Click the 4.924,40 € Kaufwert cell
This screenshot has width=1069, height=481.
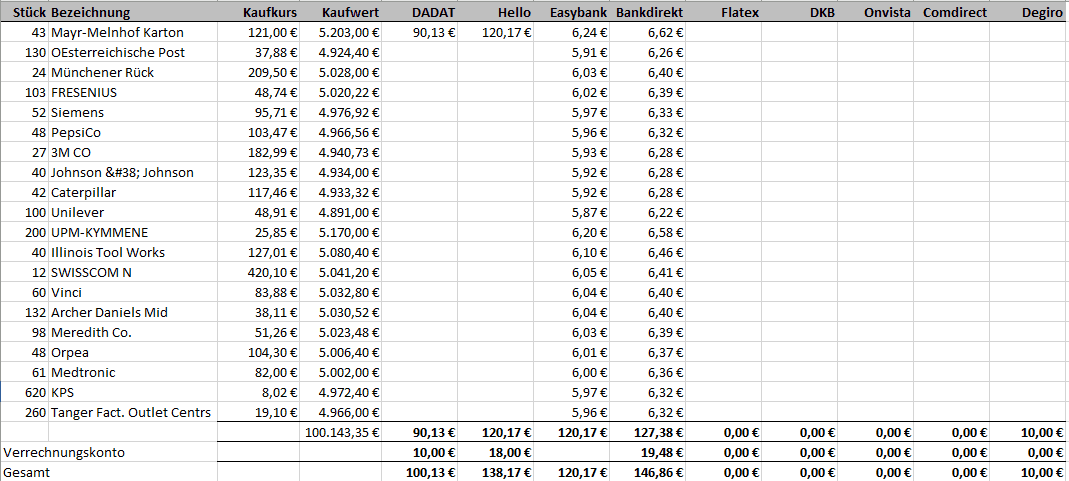[x=340, y=52]
